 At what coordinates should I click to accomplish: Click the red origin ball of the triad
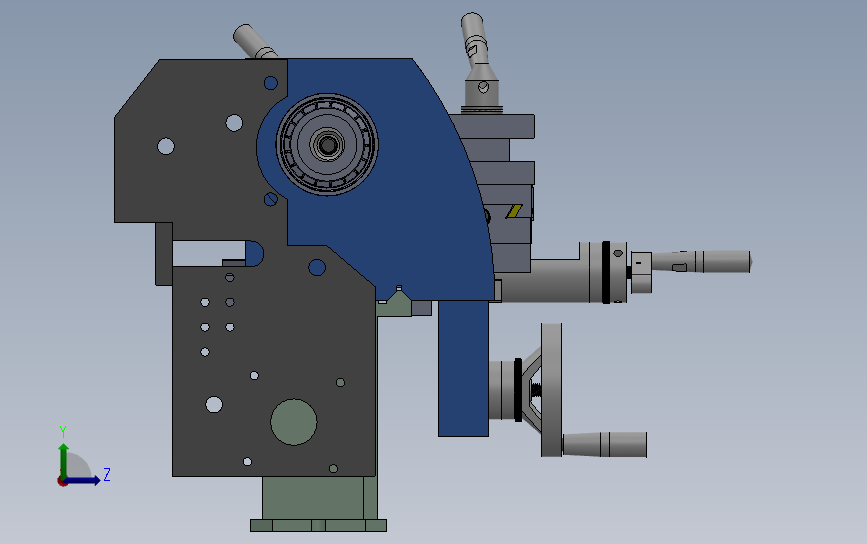[x=62, y=482]
